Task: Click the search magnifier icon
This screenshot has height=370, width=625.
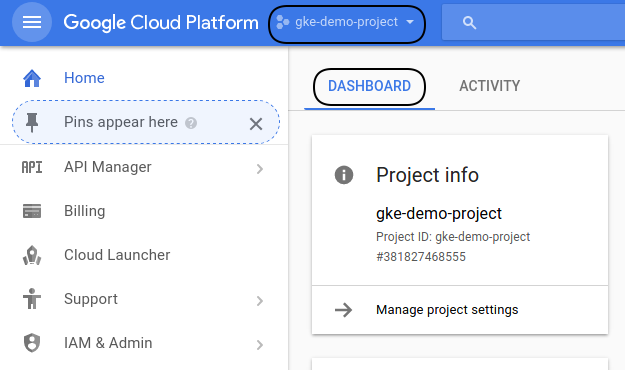Action: [x=470, y=23]
